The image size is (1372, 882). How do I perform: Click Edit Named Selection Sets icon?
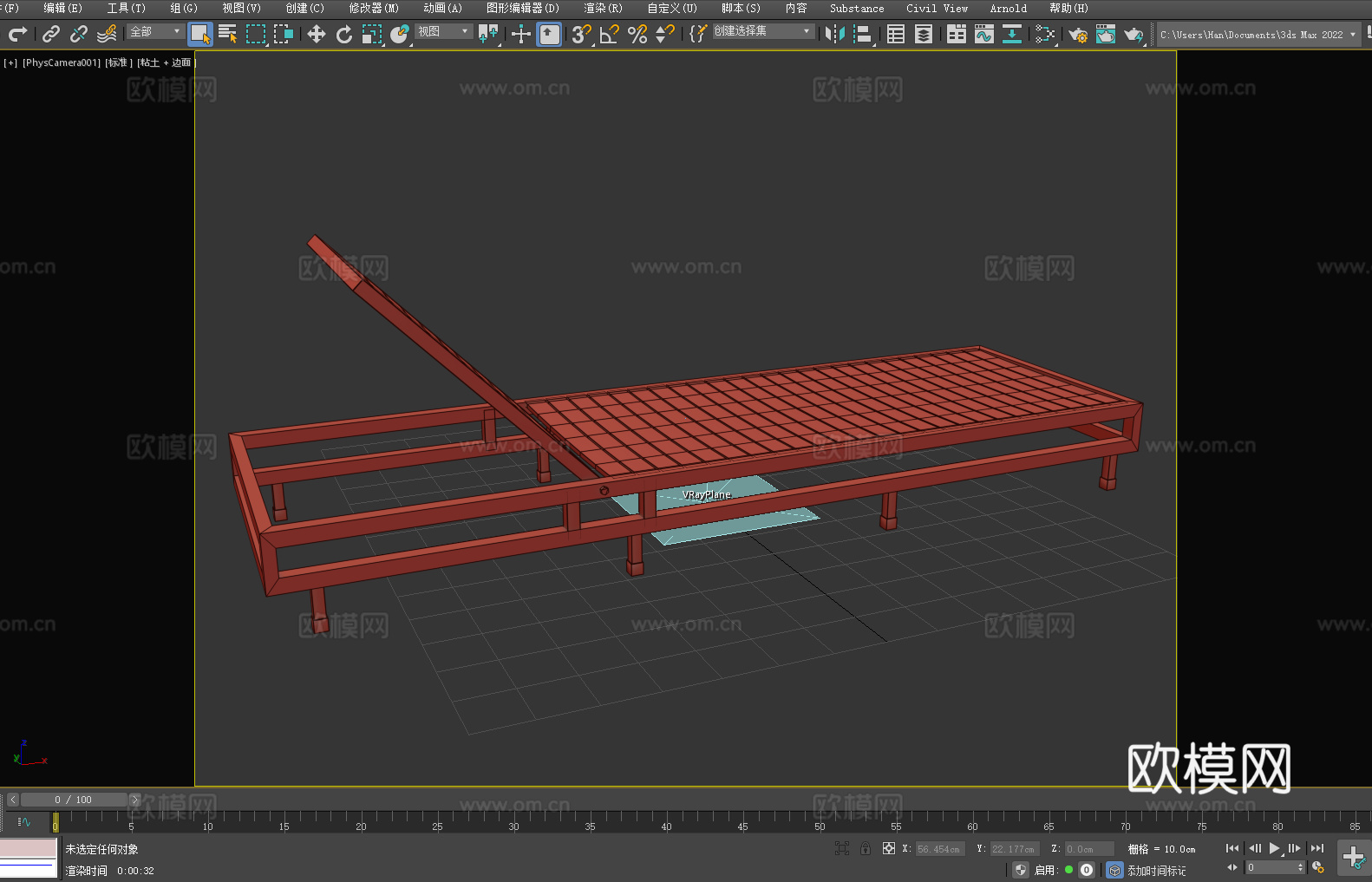(698, 34)
